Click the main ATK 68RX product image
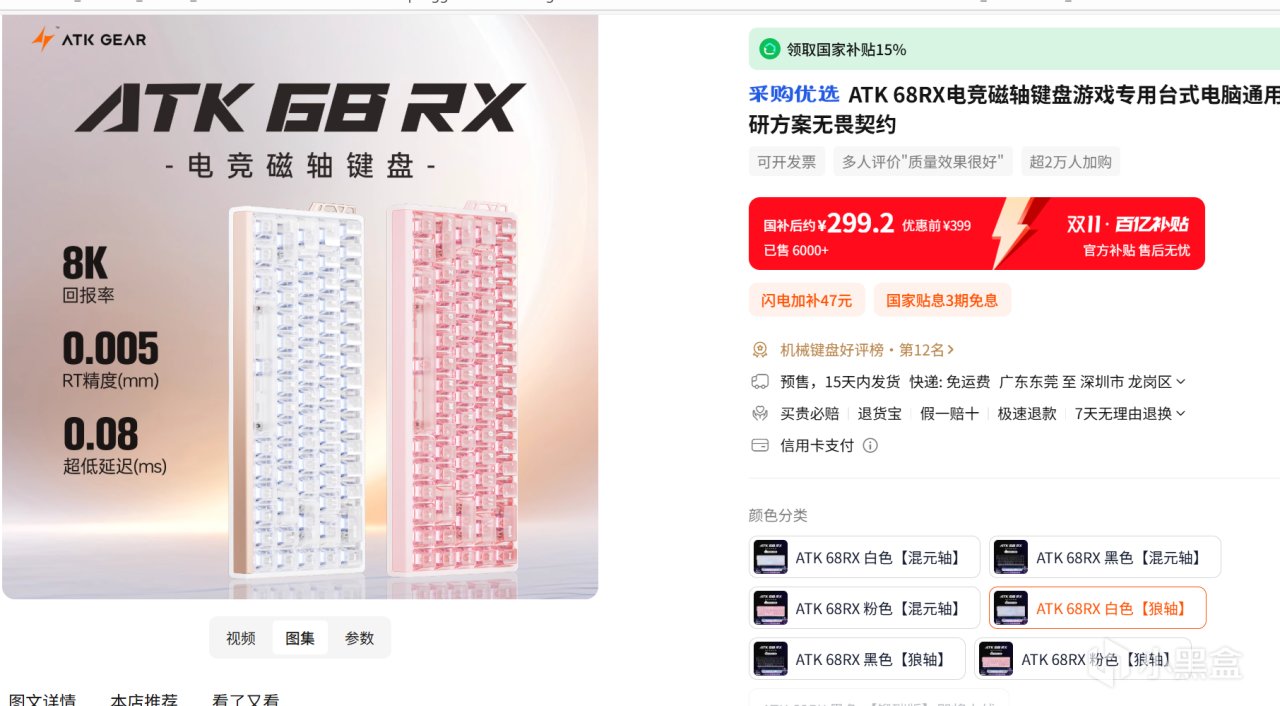The width and height of the screenshot is (1280, 706). (300, 307)
